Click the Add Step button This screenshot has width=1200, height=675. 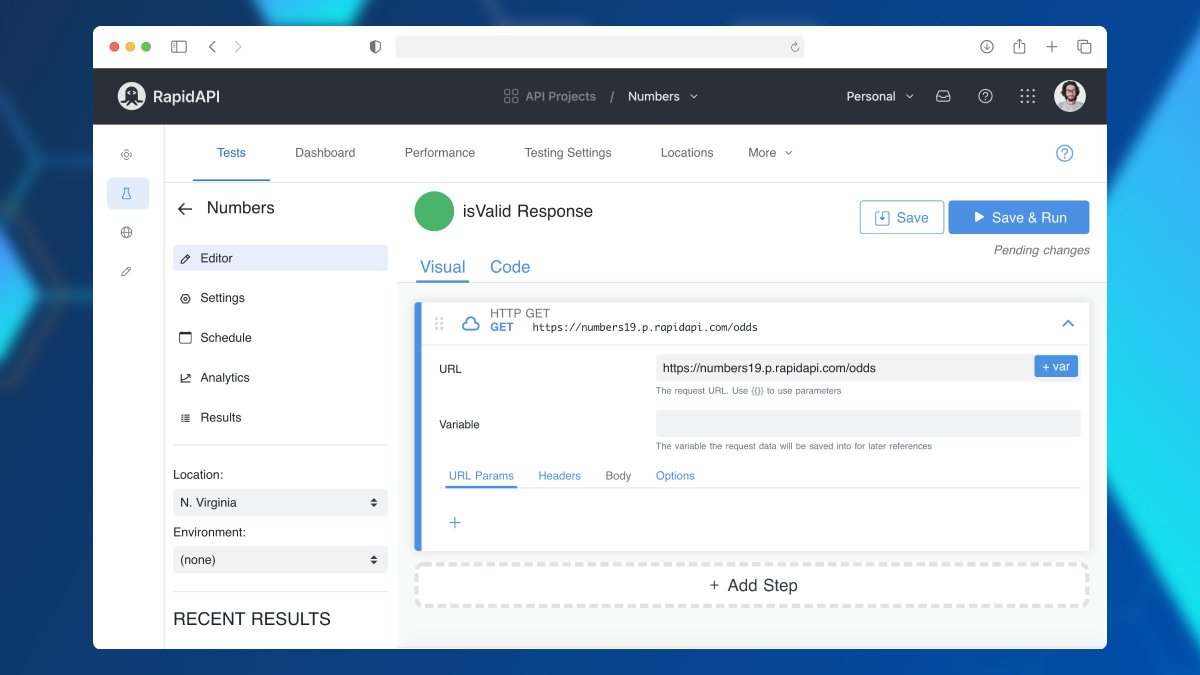click(752, 585)
